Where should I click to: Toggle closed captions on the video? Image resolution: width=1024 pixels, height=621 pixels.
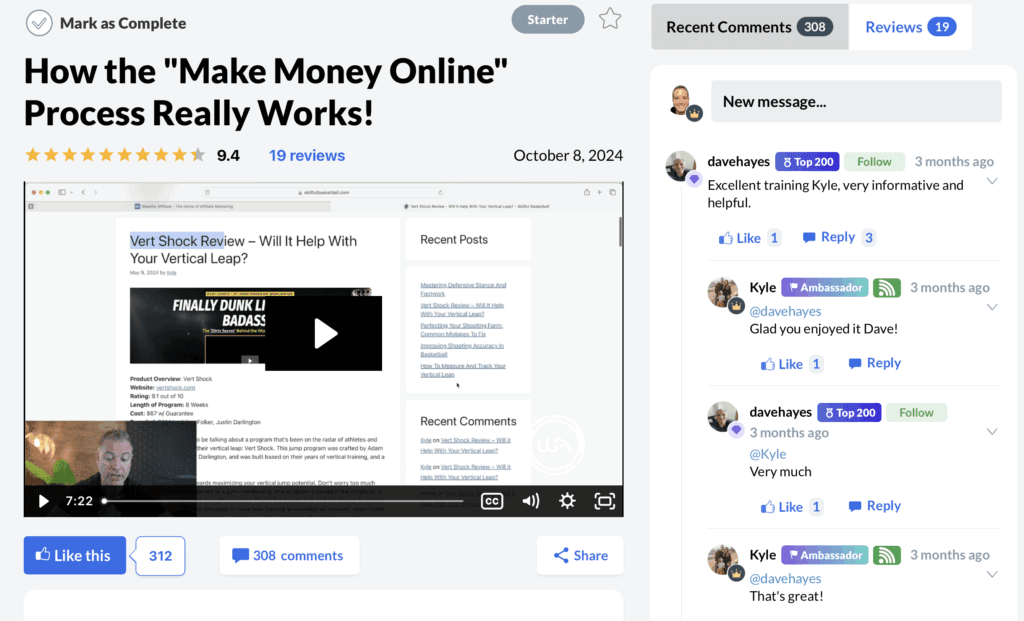(492, 501)
